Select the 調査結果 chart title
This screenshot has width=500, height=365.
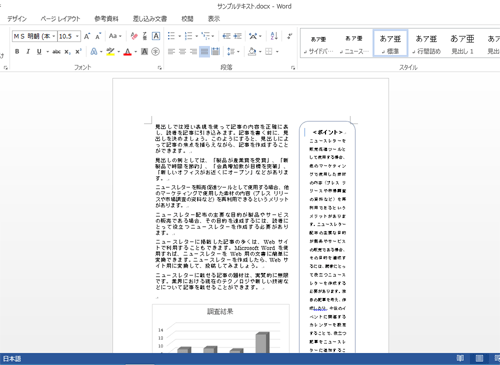click(x=220, y=312)
